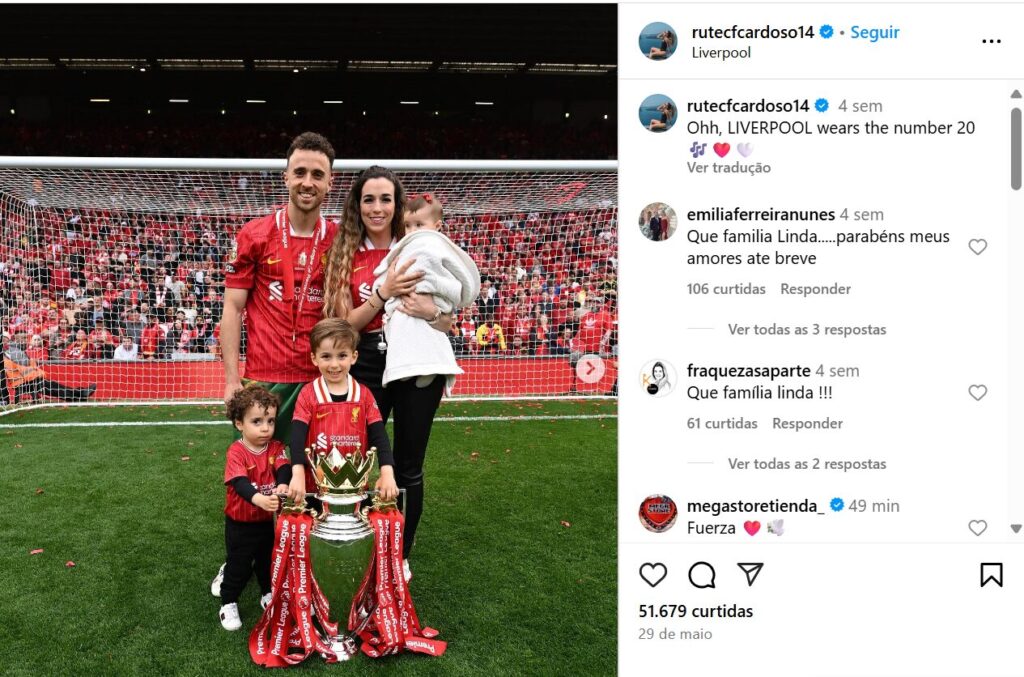
Task: Show caption translation via Ver tradução
Action: [728, 168]
